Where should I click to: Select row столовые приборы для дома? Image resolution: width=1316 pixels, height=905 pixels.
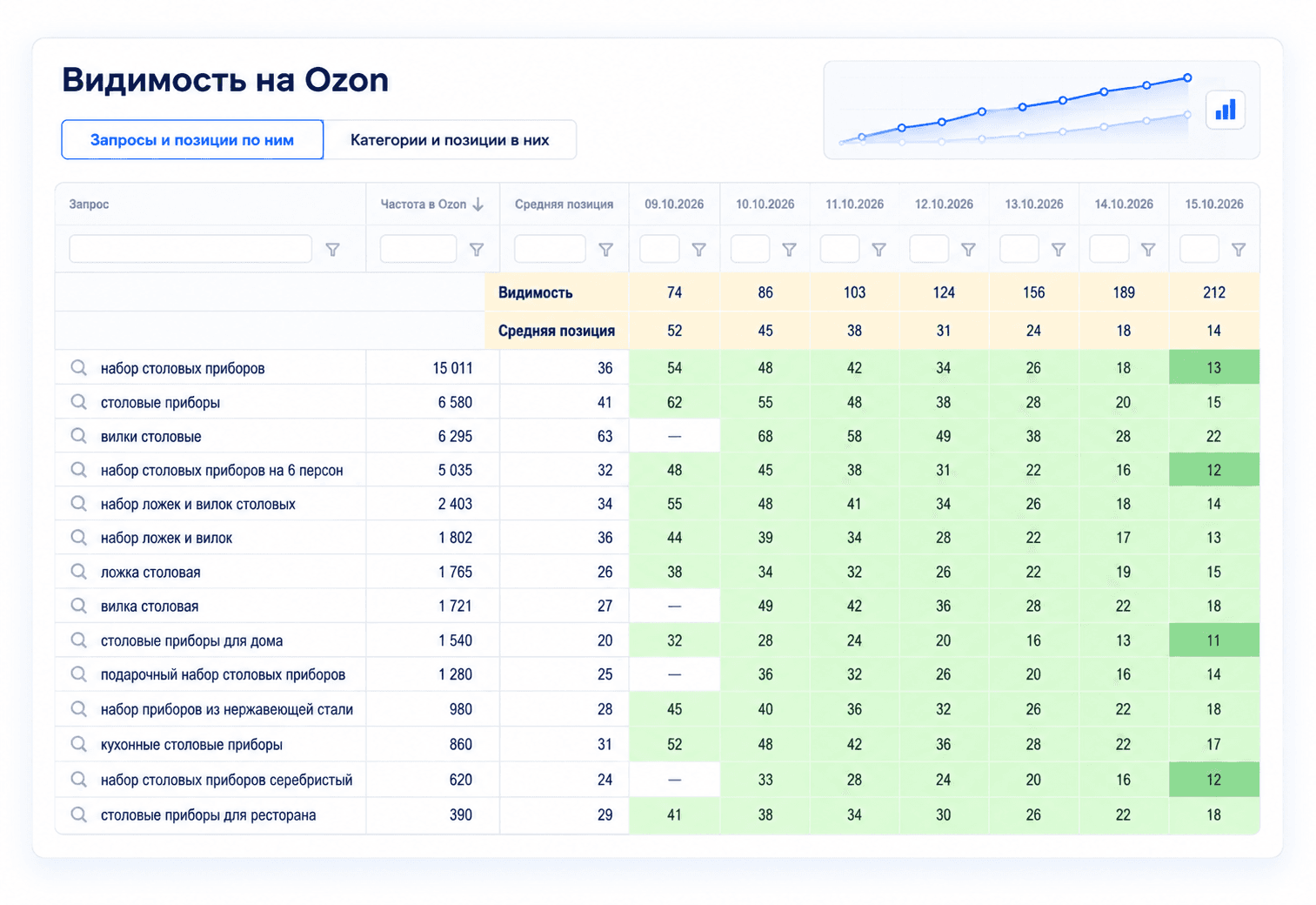[x=657, y=640]
